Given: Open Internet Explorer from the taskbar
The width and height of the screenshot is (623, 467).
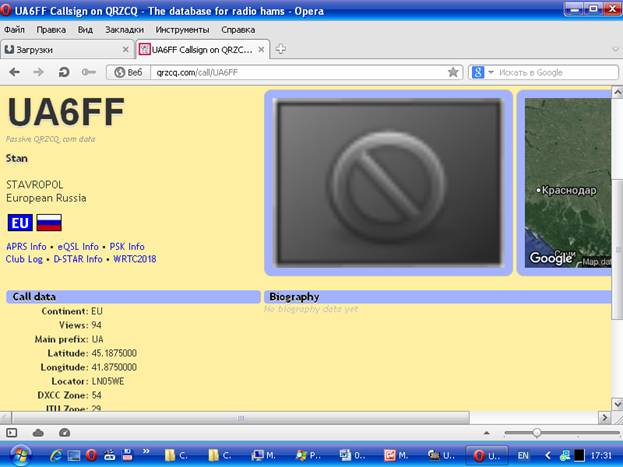Looking at the screenshot, I should click(x=56, y=455).
